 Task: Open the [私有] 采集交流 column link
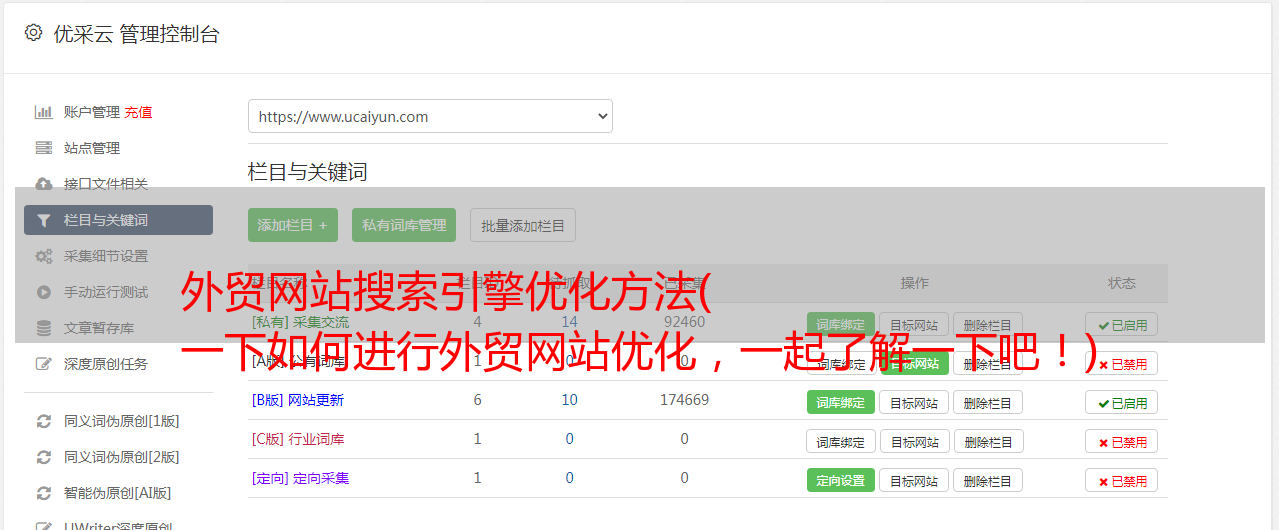pos(301,322)
